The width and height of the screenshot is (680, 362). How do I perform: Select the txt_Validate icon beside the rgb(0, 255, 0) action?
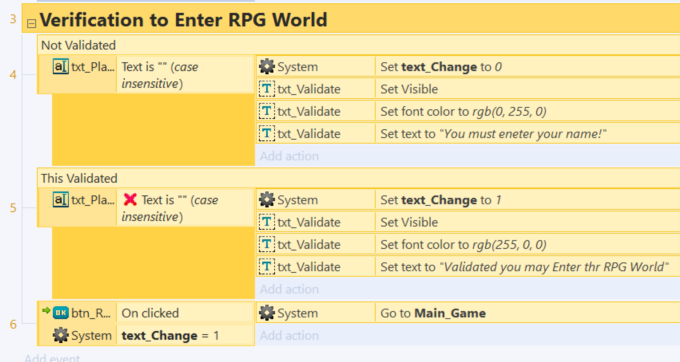(x=267, y=111)
